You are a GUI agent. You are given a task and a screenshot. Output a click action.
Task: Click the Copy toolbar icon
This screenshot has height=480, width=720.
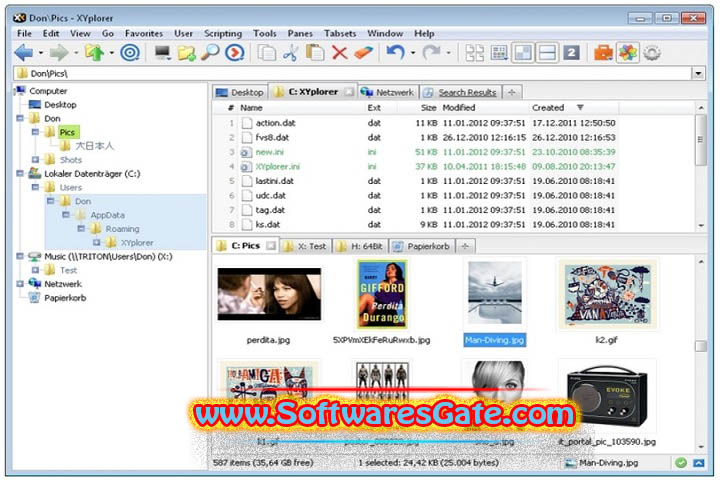(266, 53)
